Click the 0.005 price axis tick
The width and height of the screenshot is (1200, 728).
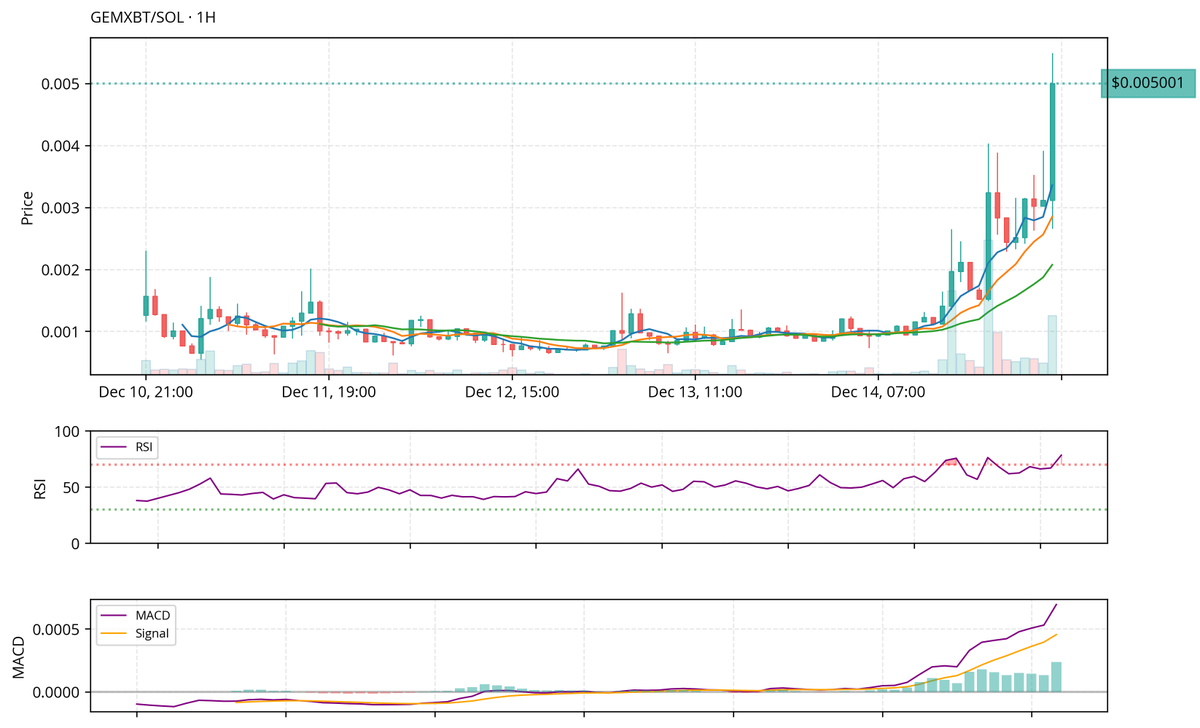tap(59, 84)
